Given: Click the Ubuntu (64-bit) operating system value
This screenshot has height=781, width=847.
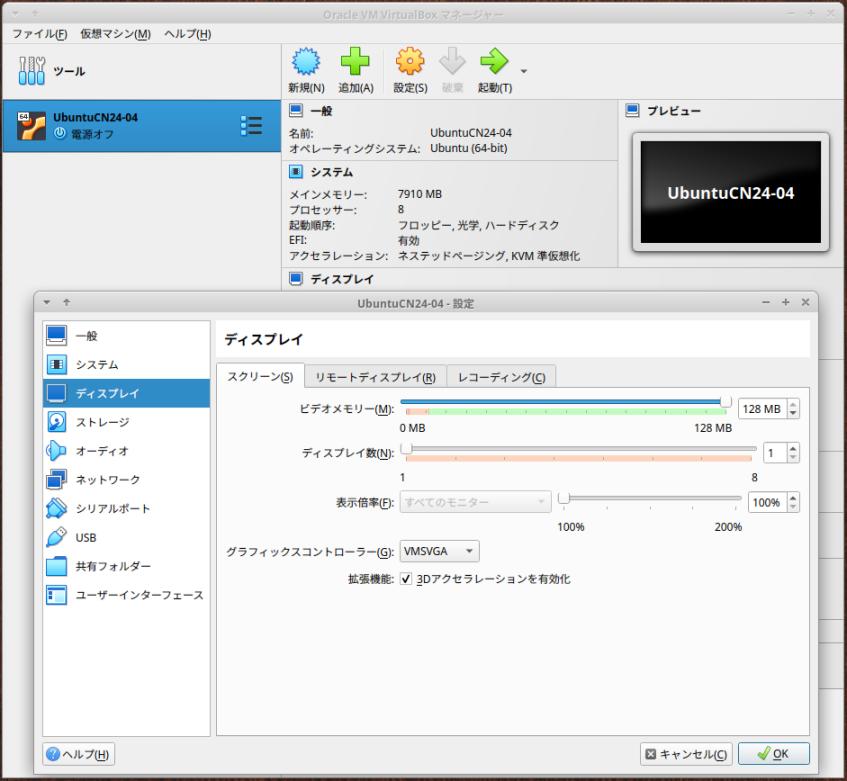Looking at the screenshot, I should point(469,148).
